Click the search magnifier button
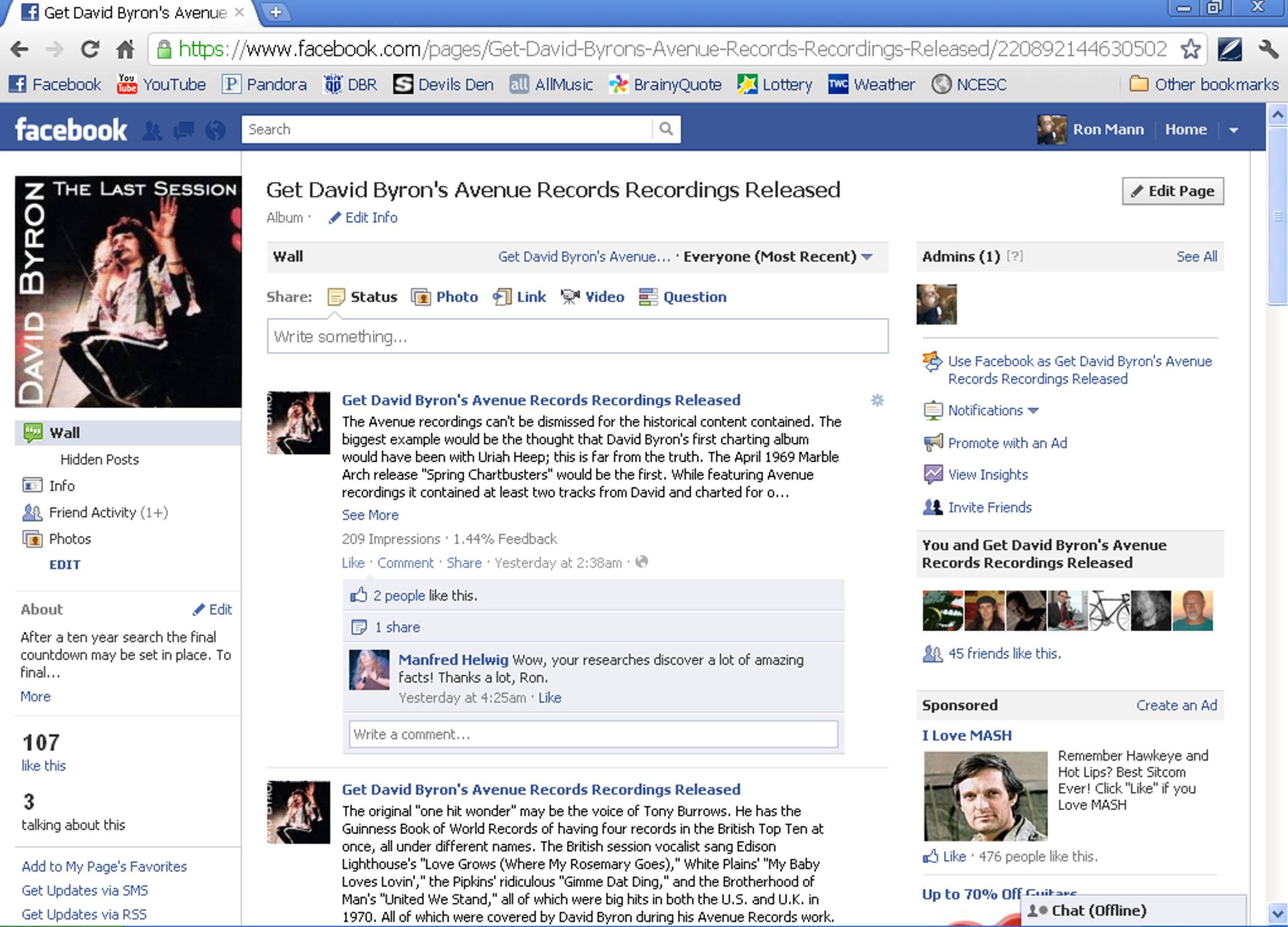Viewport: 1288px width, 927px height. pyautogui.click(x=666, y=130)
